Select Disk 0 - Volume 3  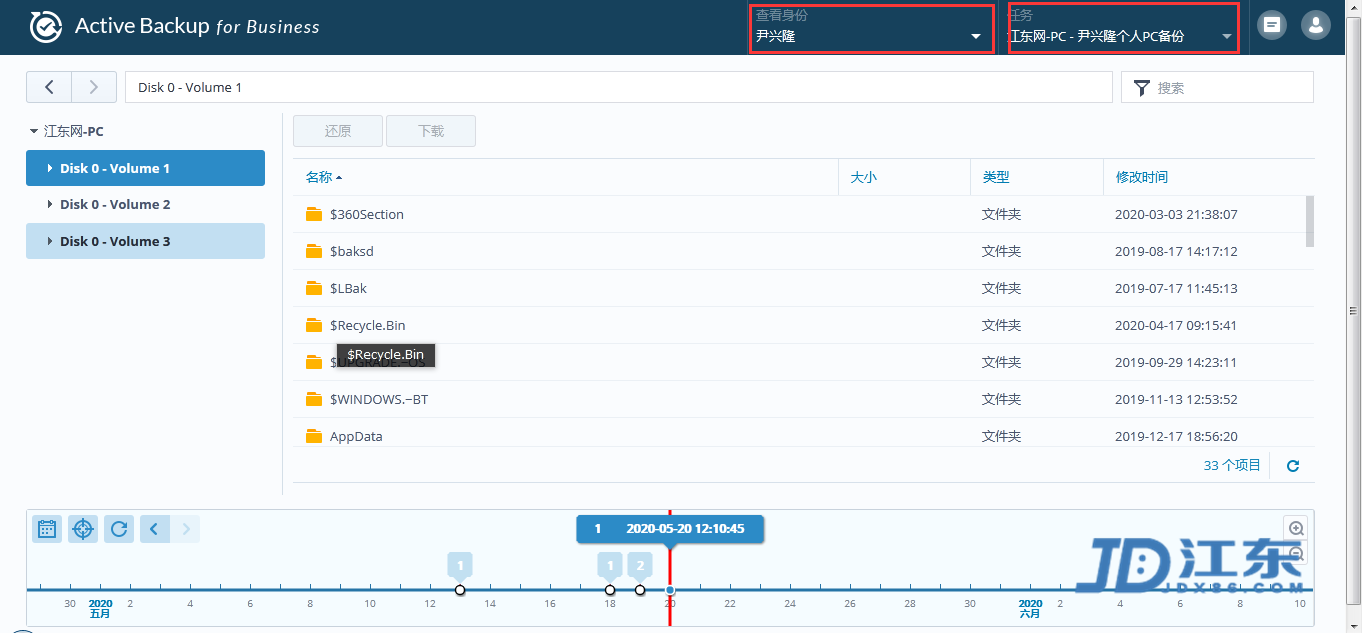(x=145, y=241)
